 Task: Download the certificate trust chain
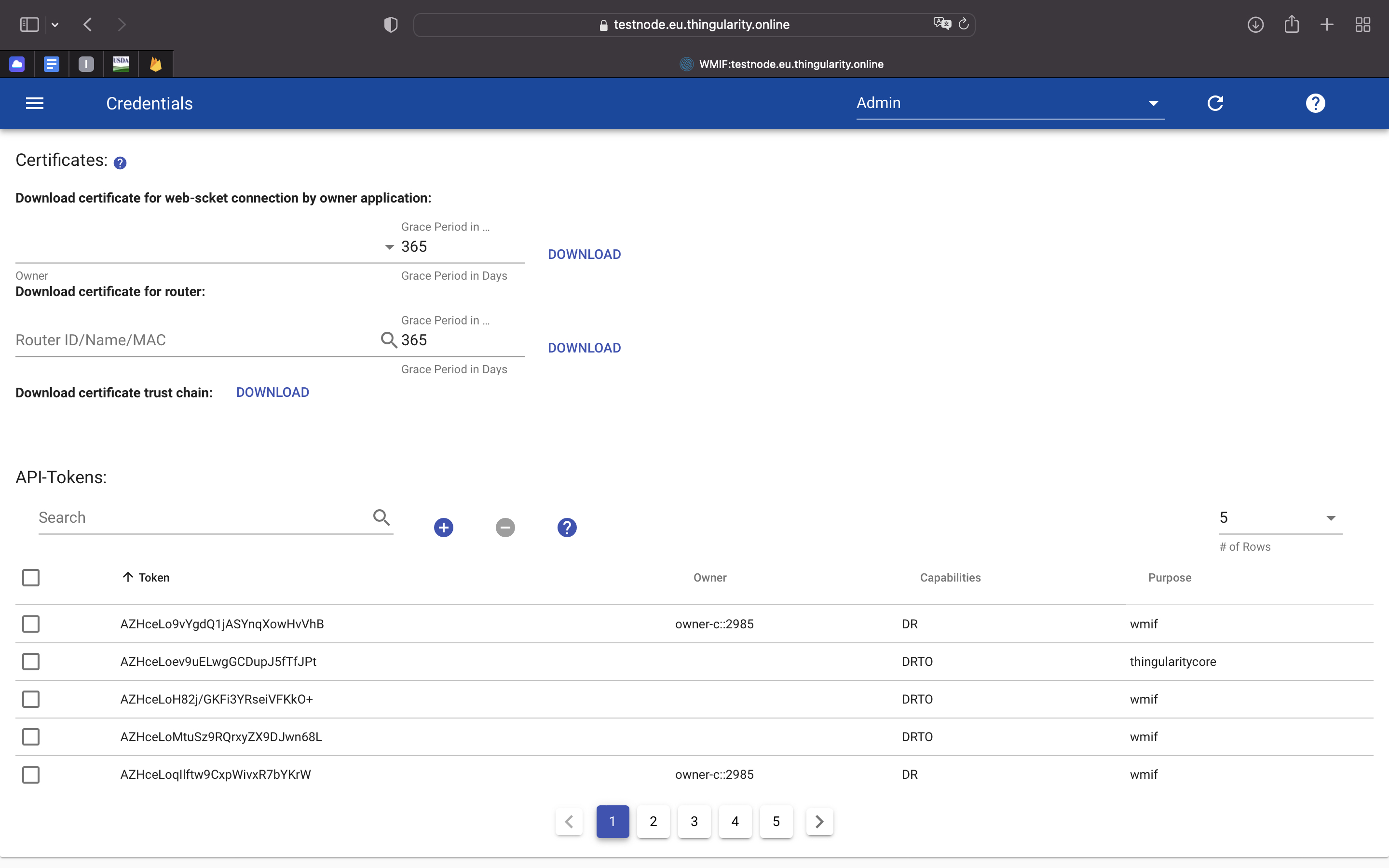(272, 393)
